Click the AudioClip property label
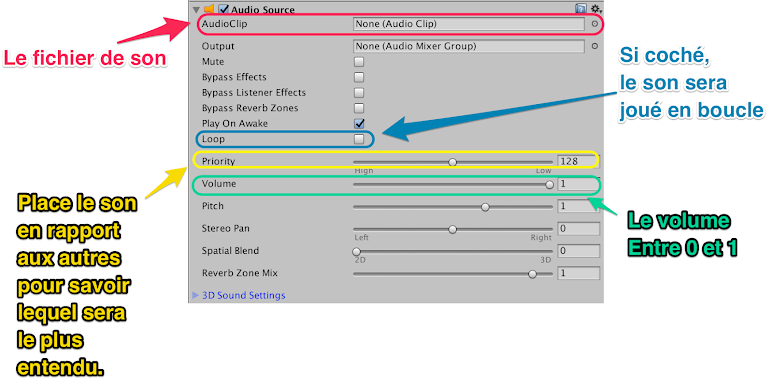This screenshot has height=385, width=773. 224,24
